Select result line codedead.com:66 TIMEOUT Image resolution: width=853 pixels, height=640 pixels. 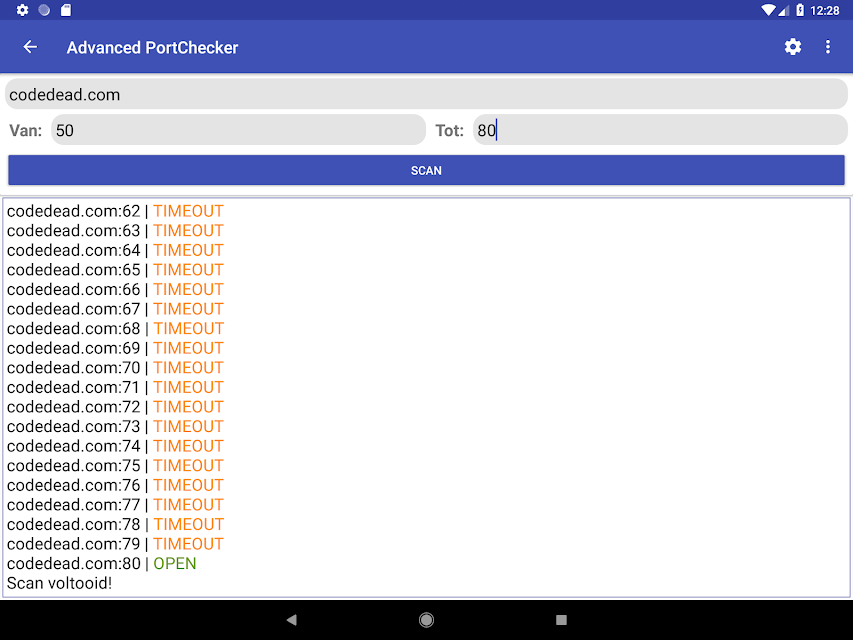[115, 290]
